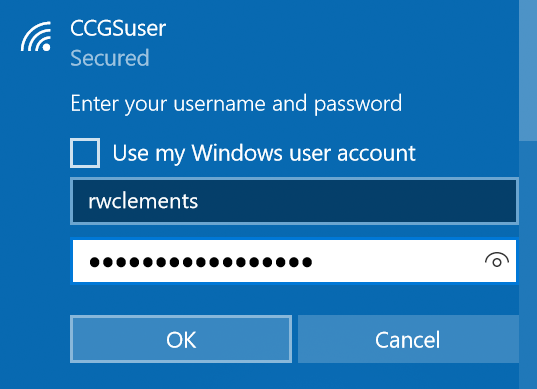Reveal the password with the eye icon

[x=497, y=260]
